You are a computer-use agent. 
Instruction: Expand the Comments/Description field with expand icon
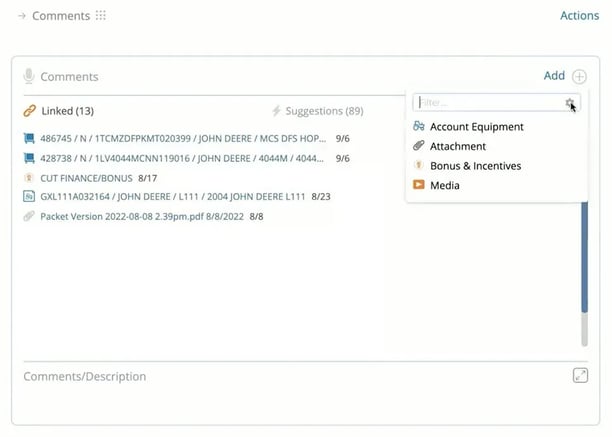click(x=580, y=375)
